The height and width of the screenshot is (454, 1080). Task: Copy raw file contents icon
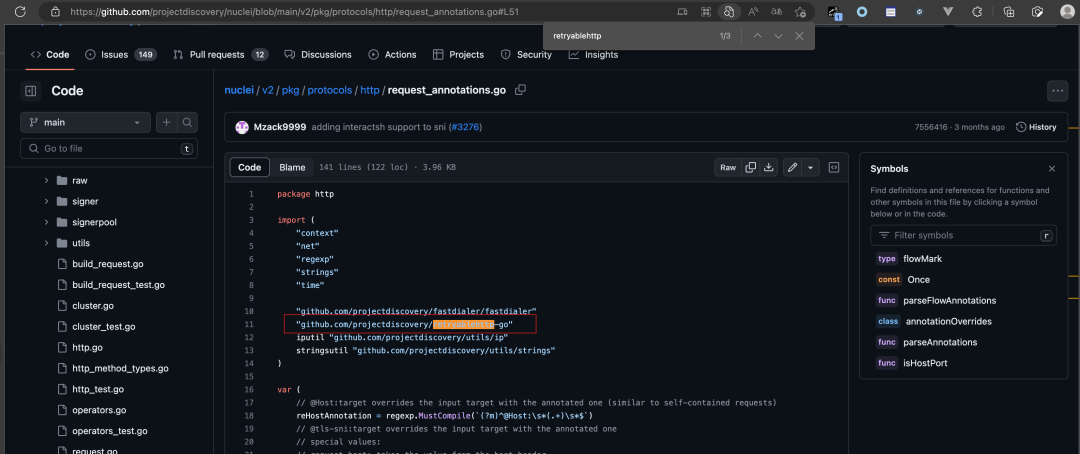[x=751, y=167]
